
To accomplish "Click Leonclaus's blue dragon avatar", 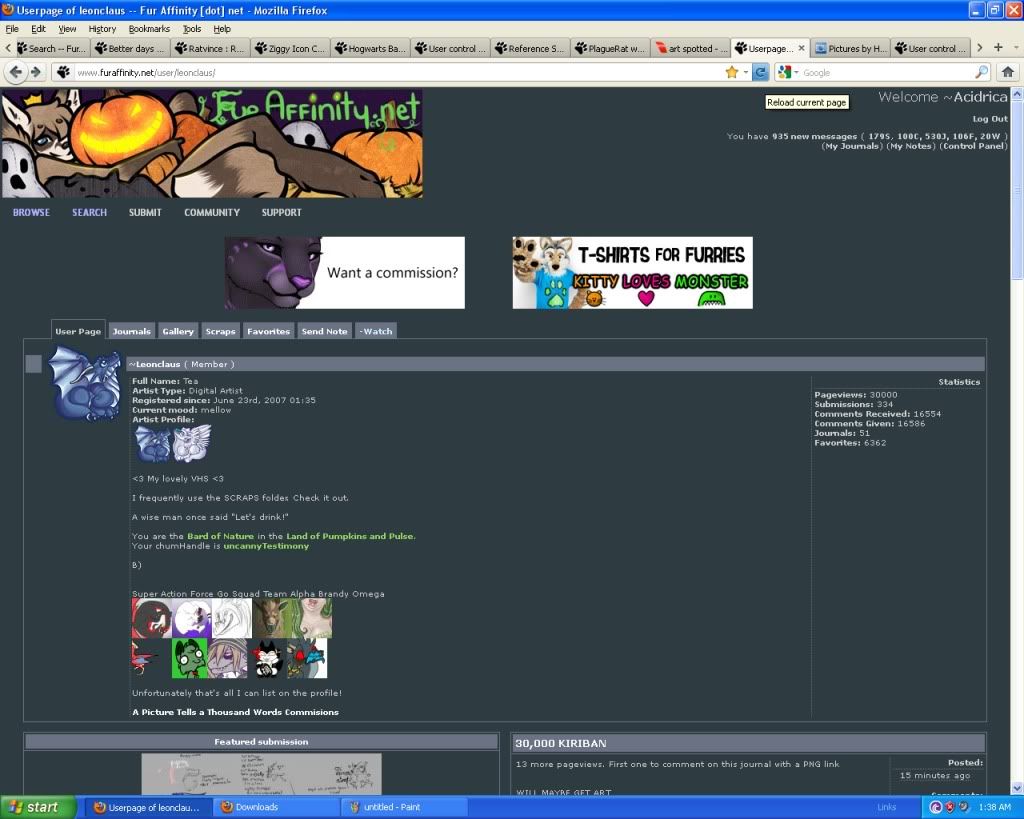I will click(84, 383).
